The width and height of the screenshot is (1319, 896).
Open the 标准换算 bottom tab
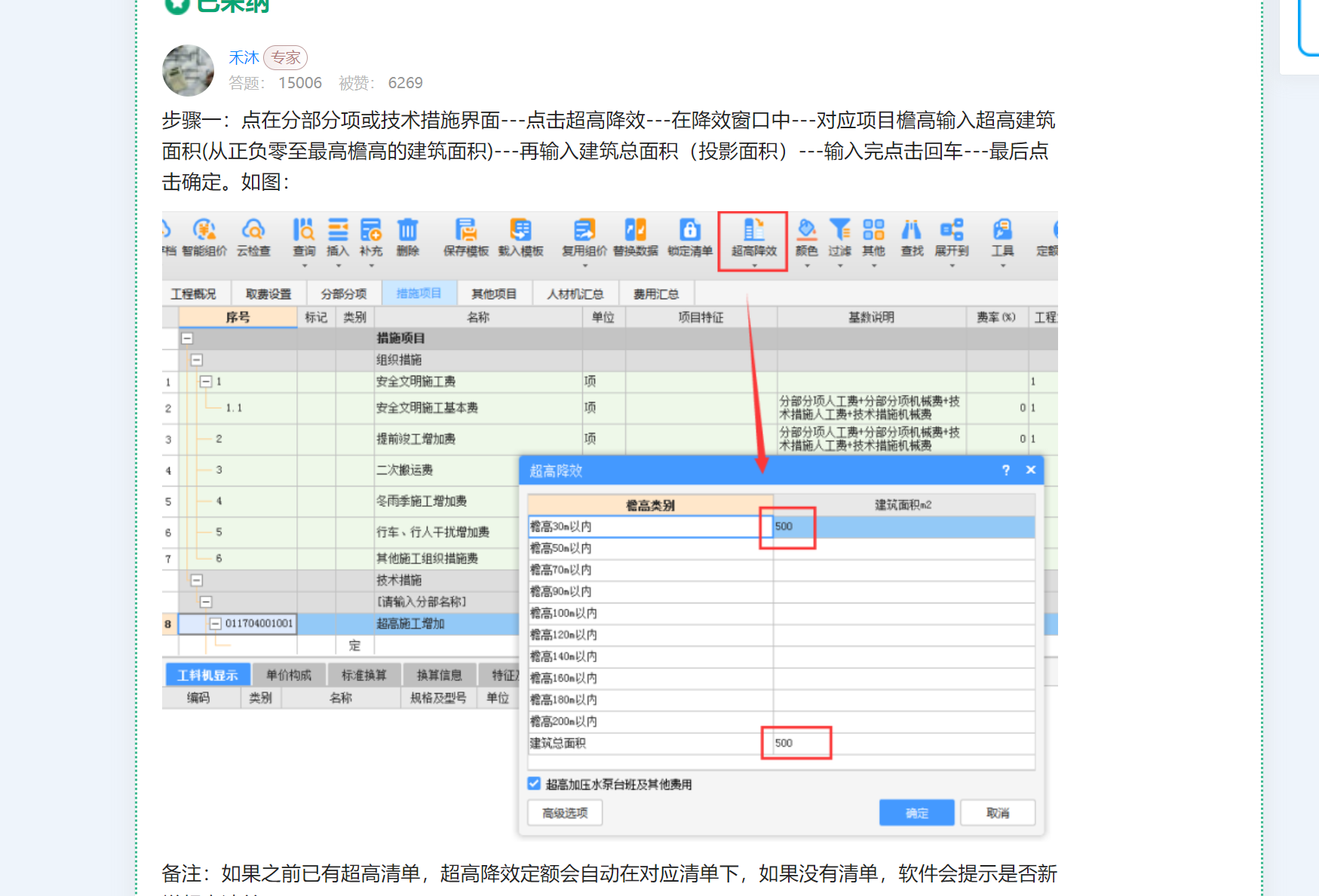(364, 675)
